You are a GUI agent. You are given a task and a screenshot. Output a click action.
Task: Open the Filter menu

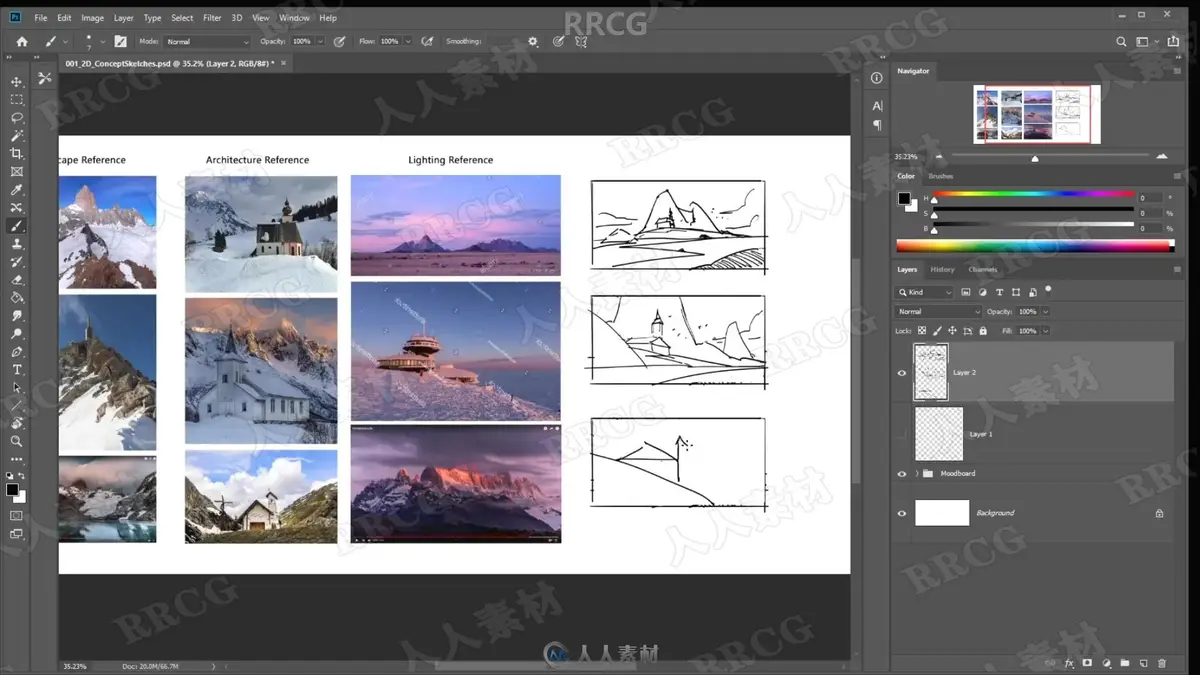[x=212, y=18]
